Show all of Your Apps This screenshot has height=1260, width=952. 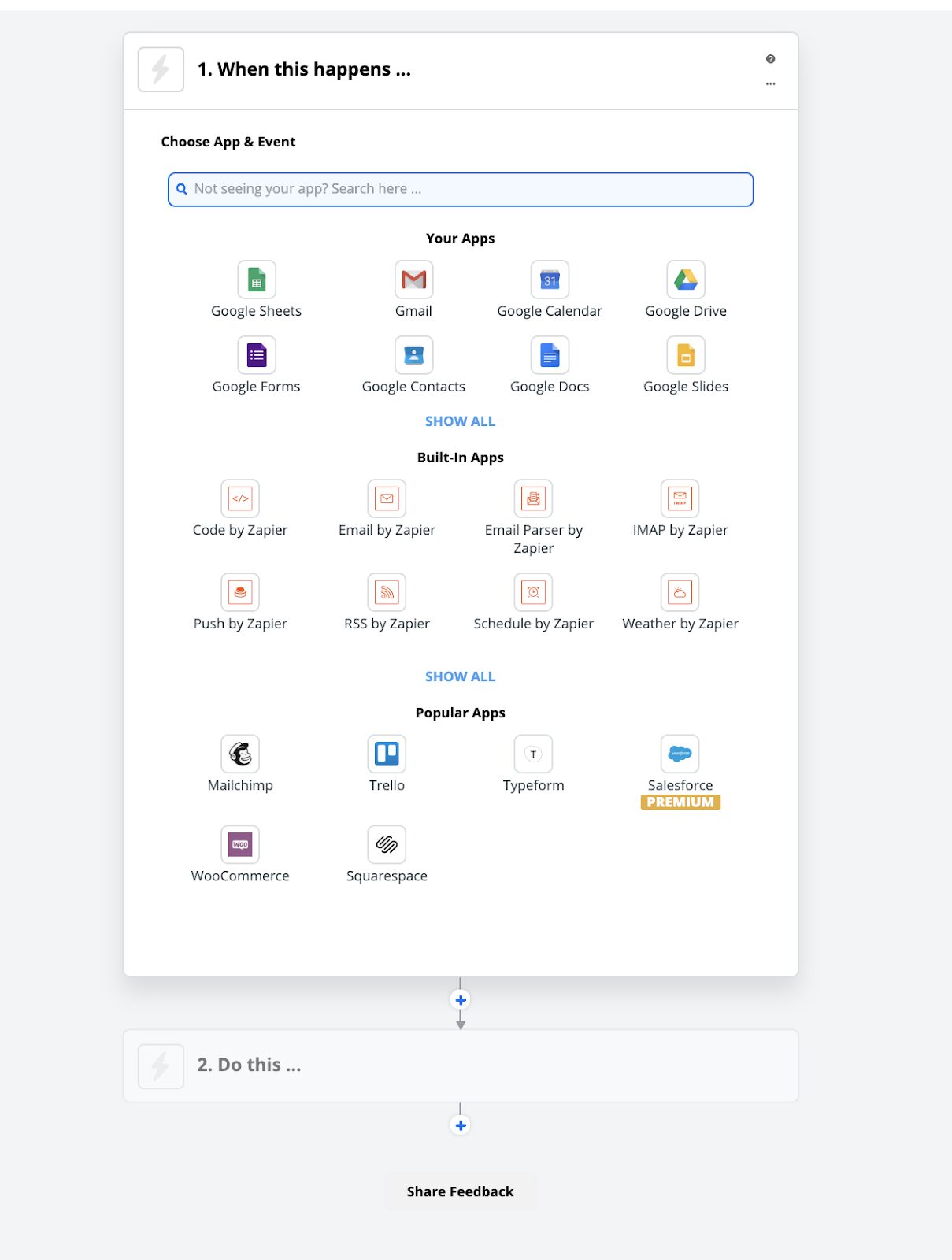461,421
